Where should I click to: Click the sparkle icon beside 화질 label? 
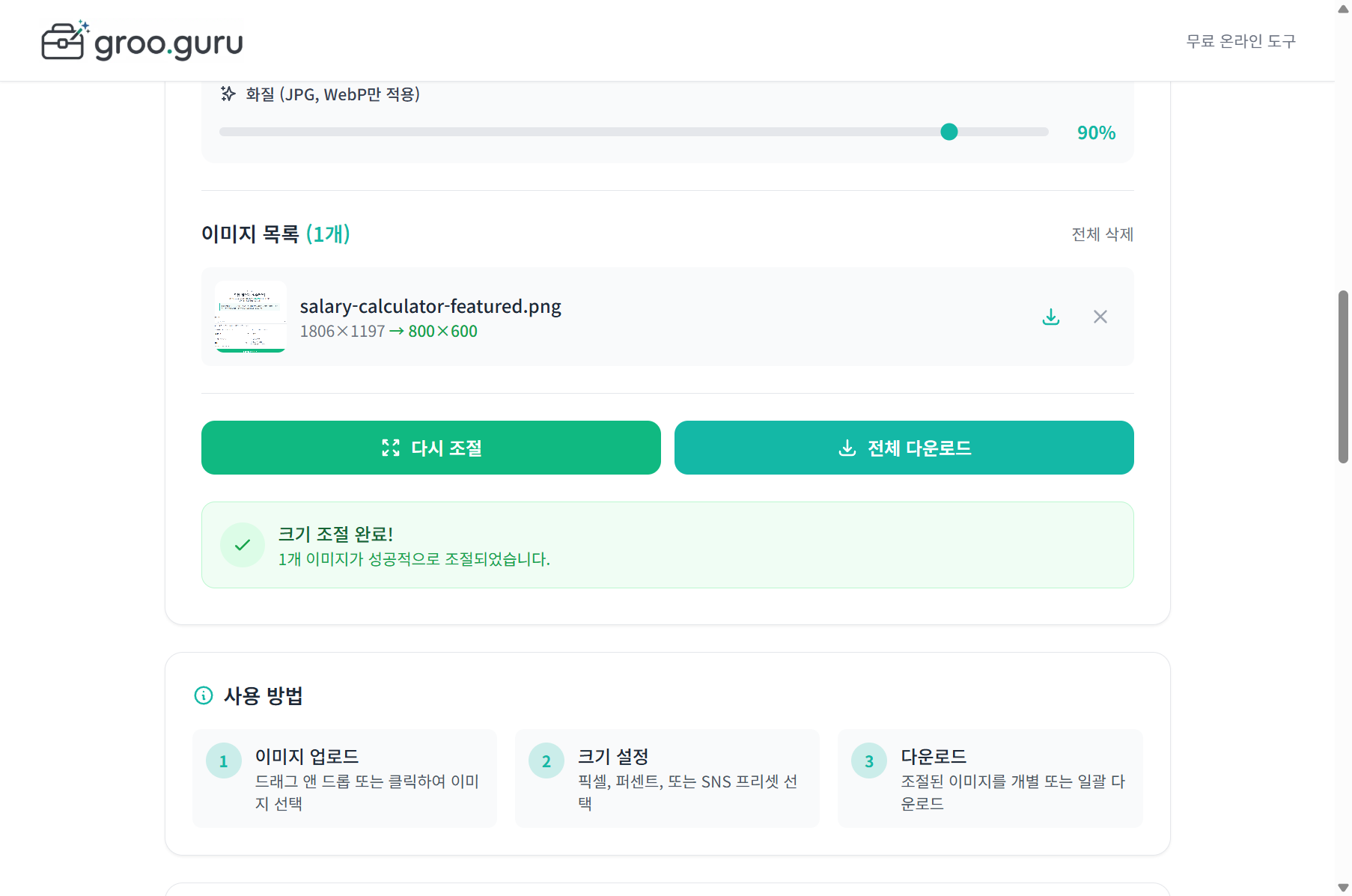click(227, 94)
